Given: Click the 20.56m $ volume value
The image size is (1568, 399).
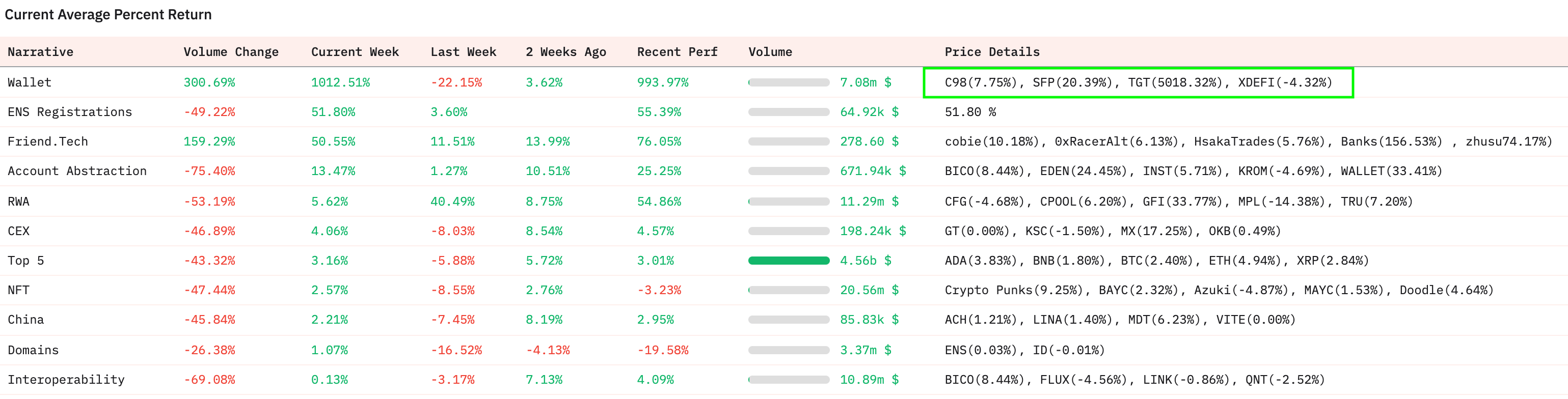Looking at the screenshot, I should tap(869, 290).
